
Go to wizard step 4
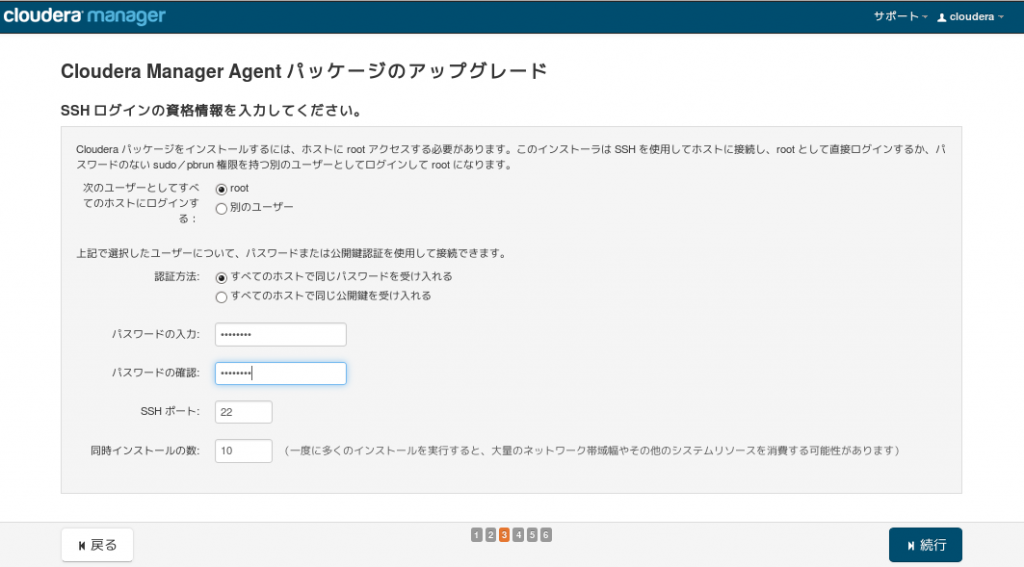tap(519, 535)
